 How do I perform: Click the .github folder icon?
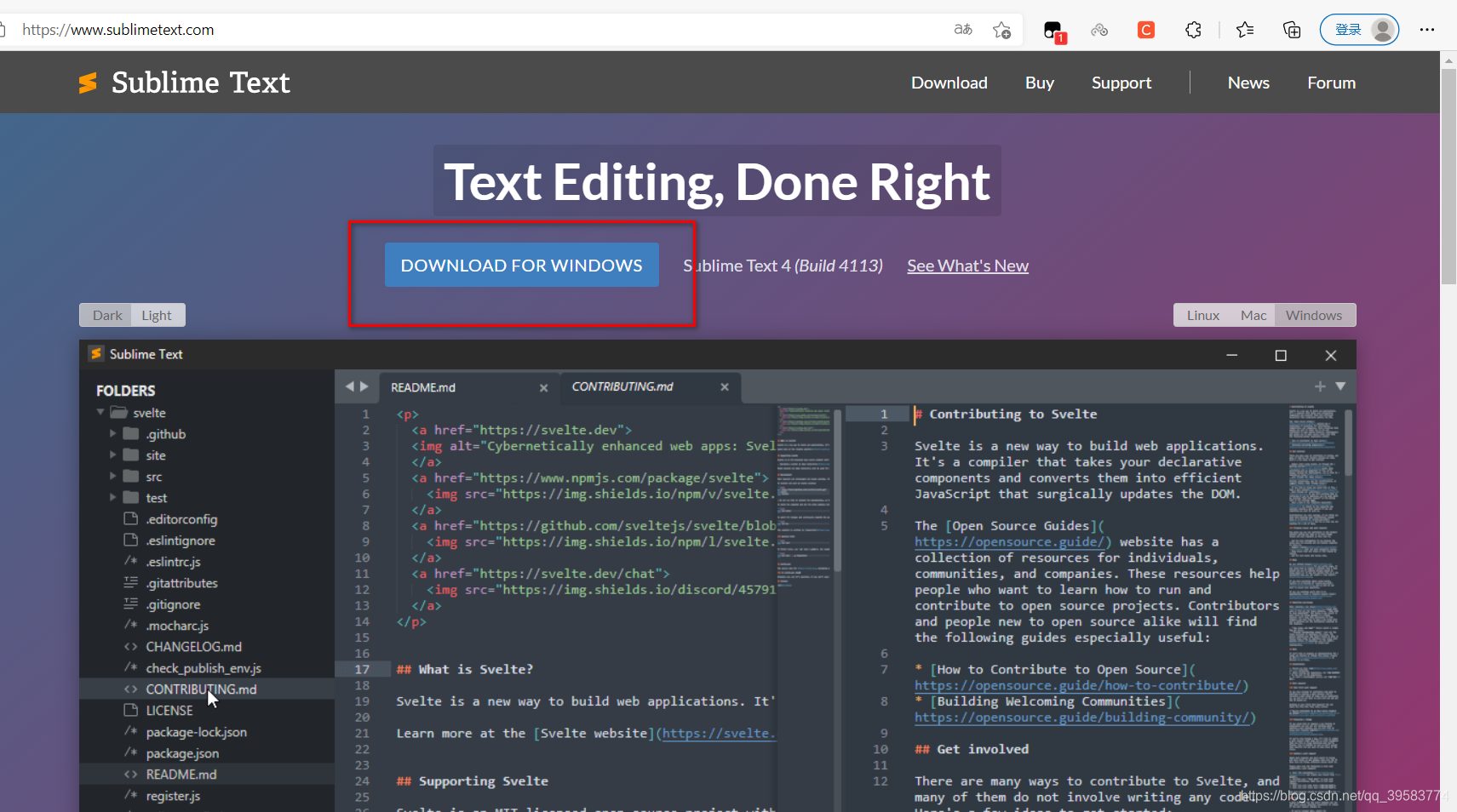coord(131,433)
